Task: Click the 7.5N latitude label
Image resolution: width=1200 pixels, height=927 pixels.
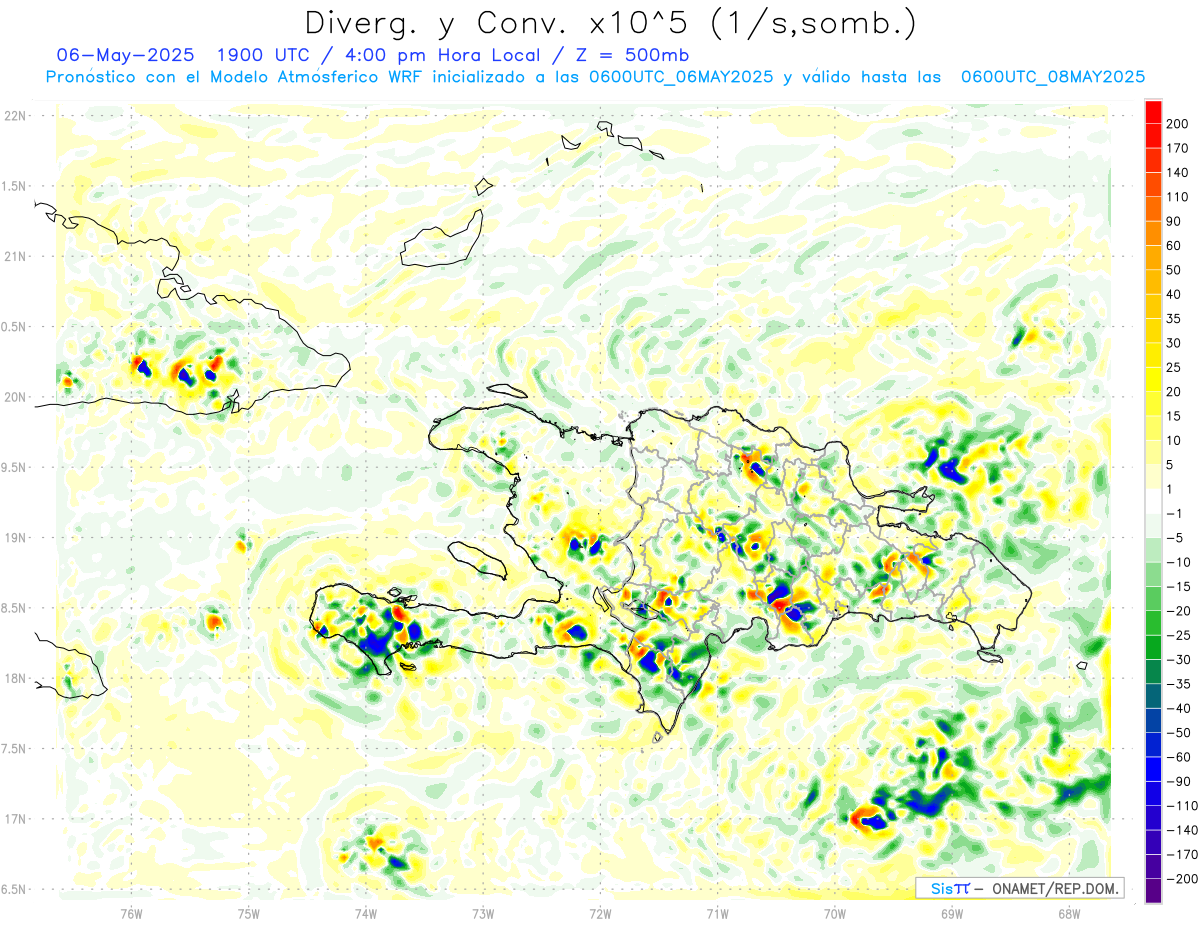Action: pos(15,748)
